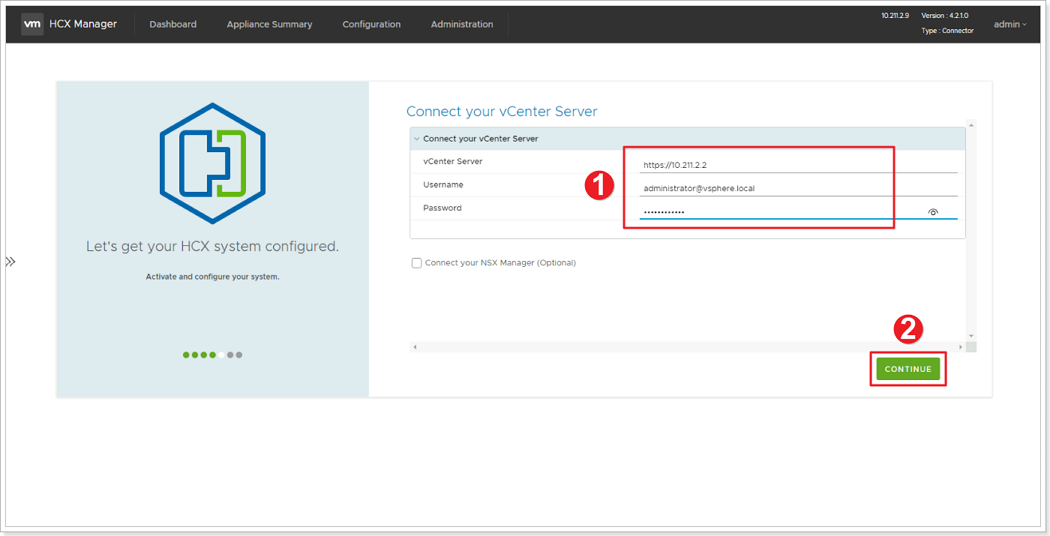The image size is (1050, 536).
Task: Collapse the Connect your vCenter Server section
Action: (417, 139)
